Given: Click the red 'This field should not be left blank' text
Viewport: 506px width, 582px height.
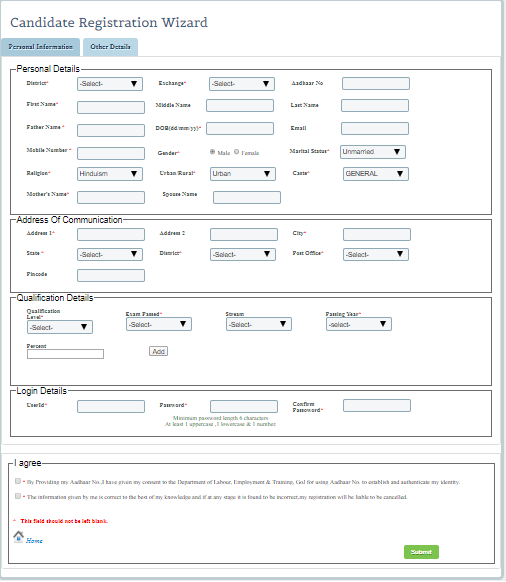Looking at the screenshot, I should tap(64, 521).
